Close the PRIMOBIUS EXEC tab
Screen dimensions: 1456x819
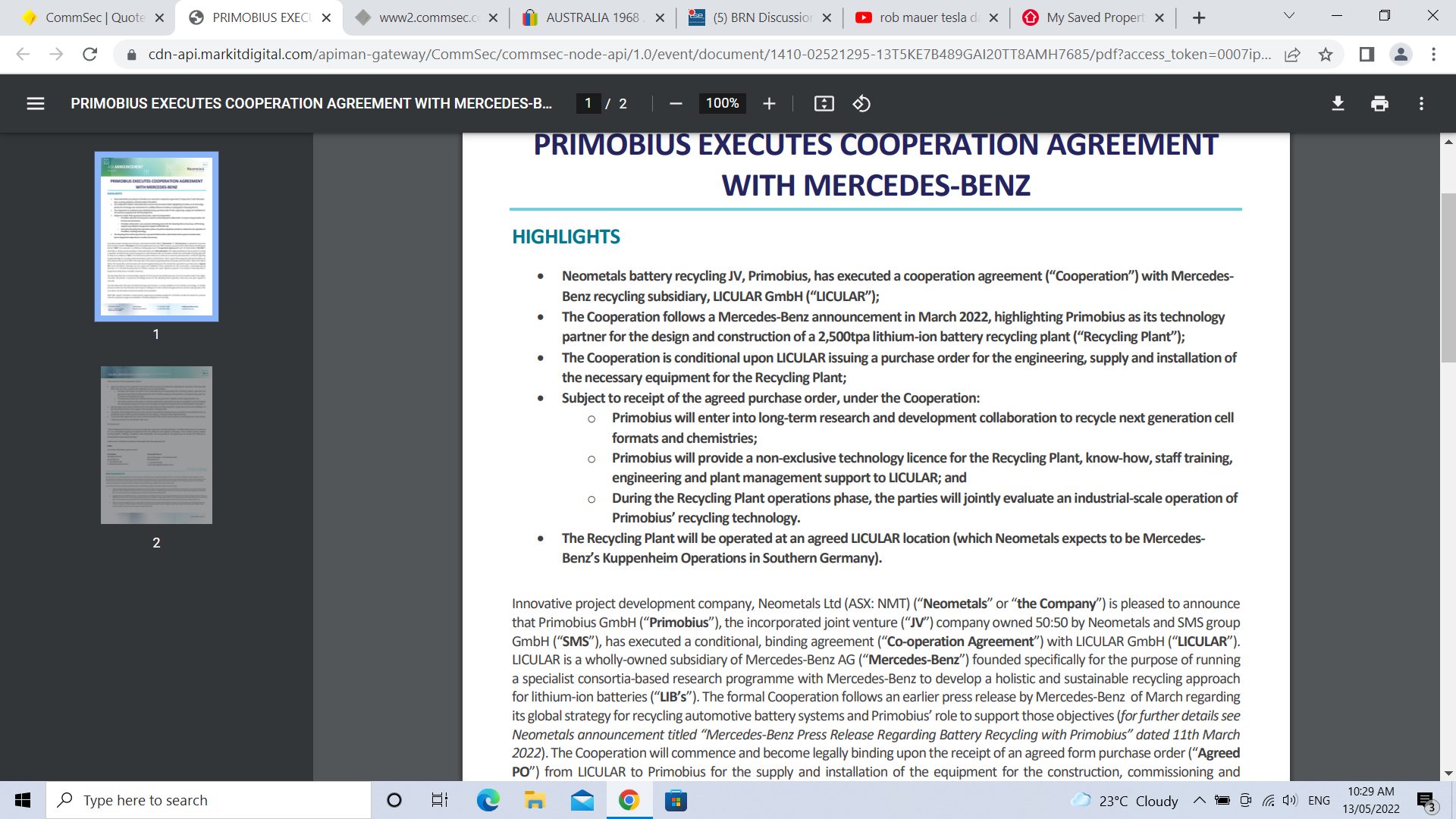[x=326, y=17]
